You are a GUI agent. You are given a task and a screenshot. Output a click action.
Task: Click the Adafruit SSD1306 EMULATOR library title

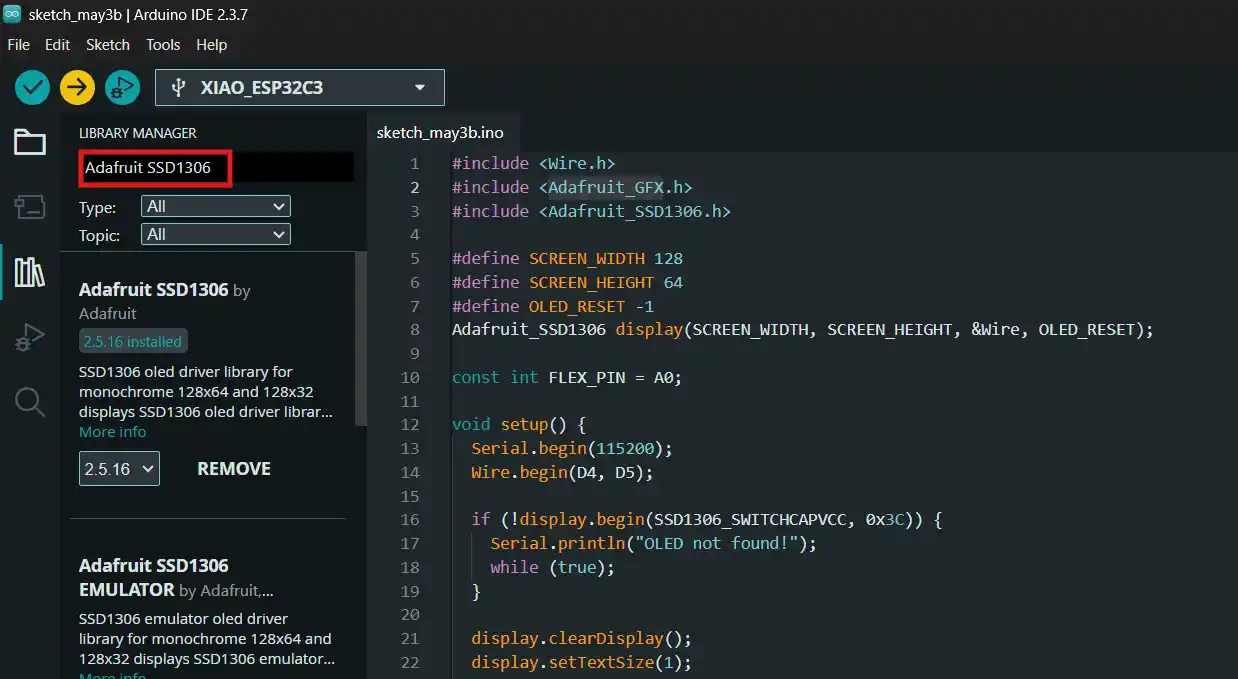(154, 577)
